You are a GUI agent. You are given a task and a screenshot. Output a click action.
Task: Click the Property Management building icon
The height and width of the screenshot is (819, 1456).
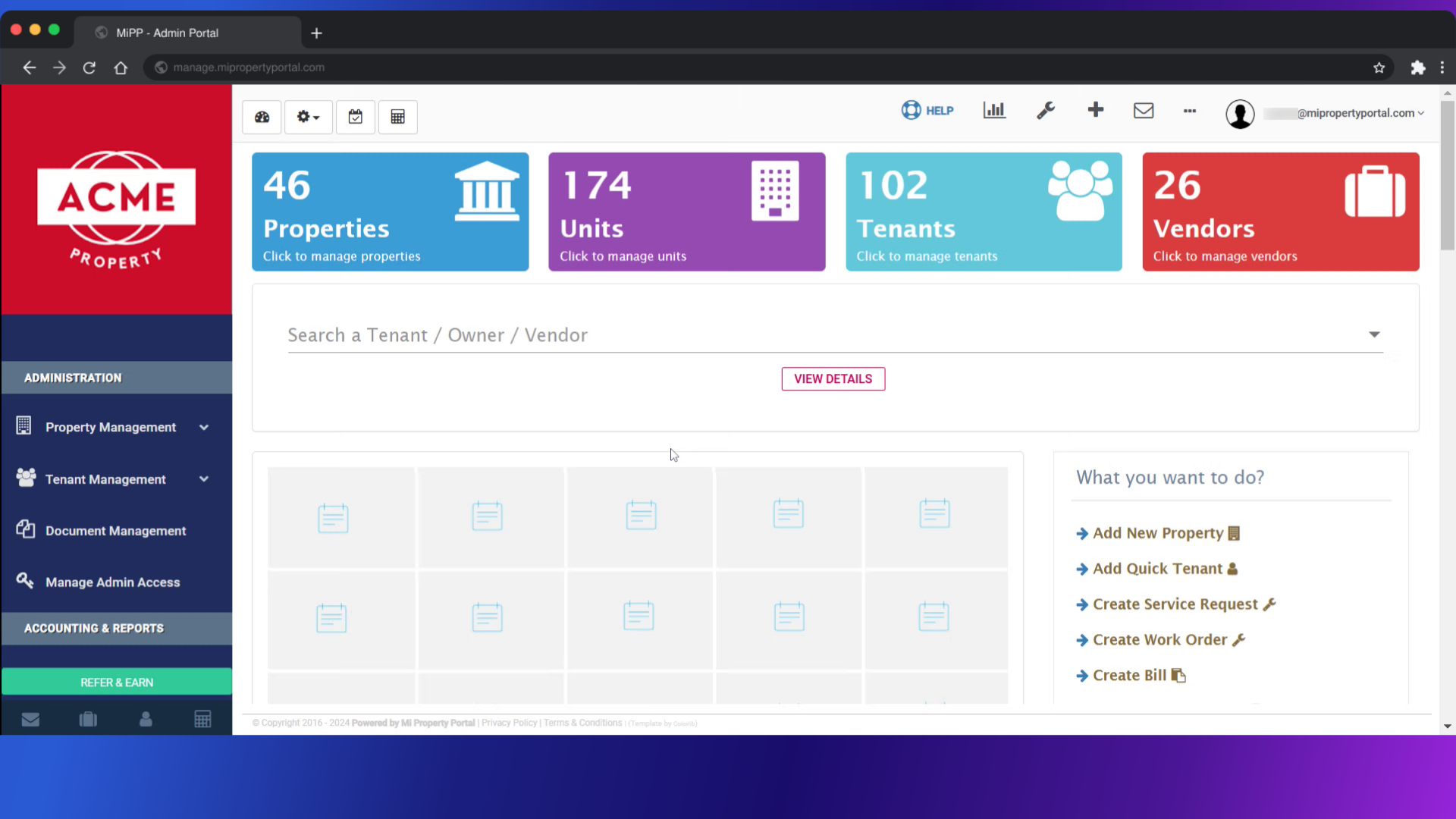pyautogui.click(x=24, y=425)
